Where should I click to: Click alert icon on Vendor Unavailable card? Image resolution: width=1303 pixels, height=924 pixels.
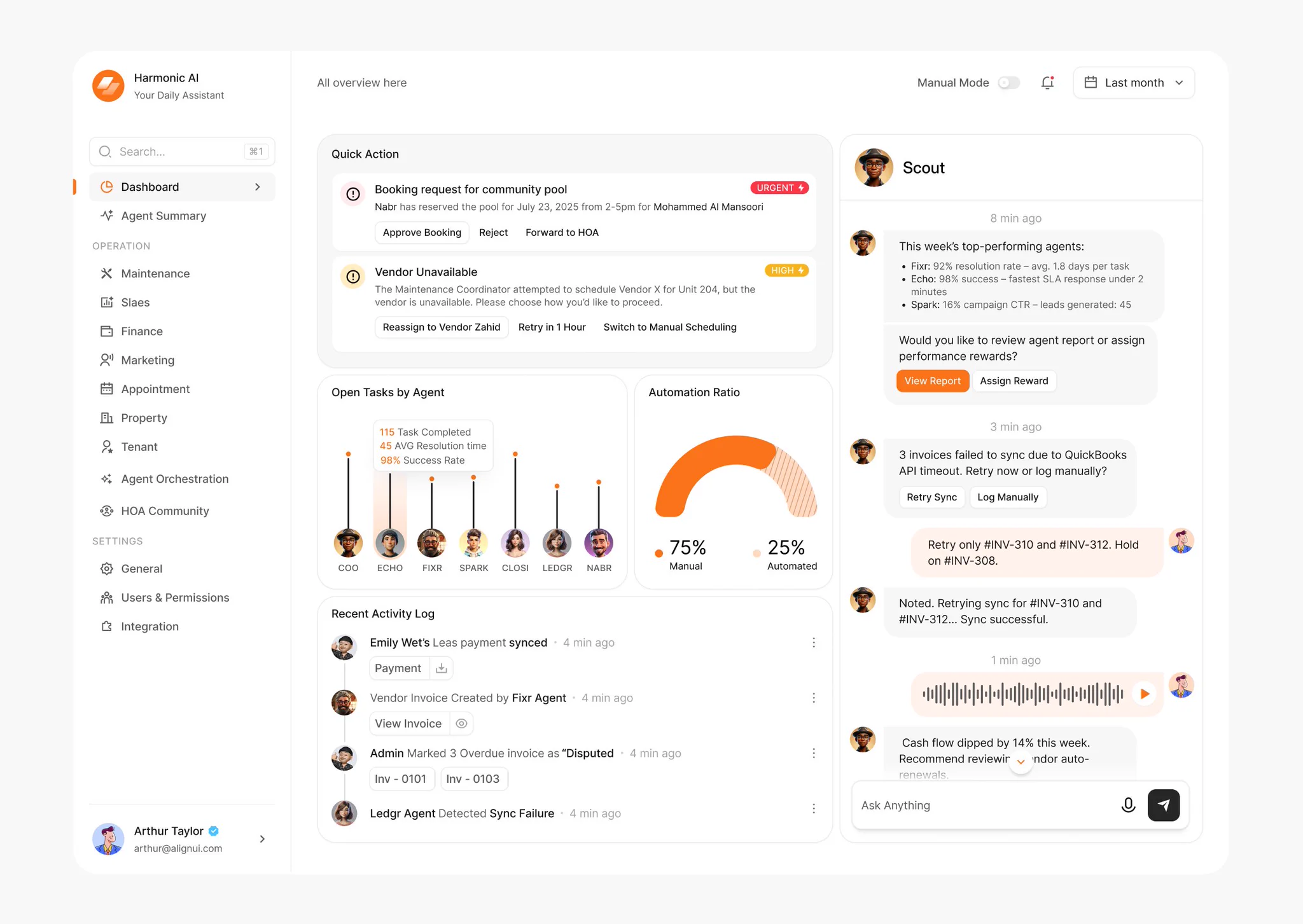(353, 277)
